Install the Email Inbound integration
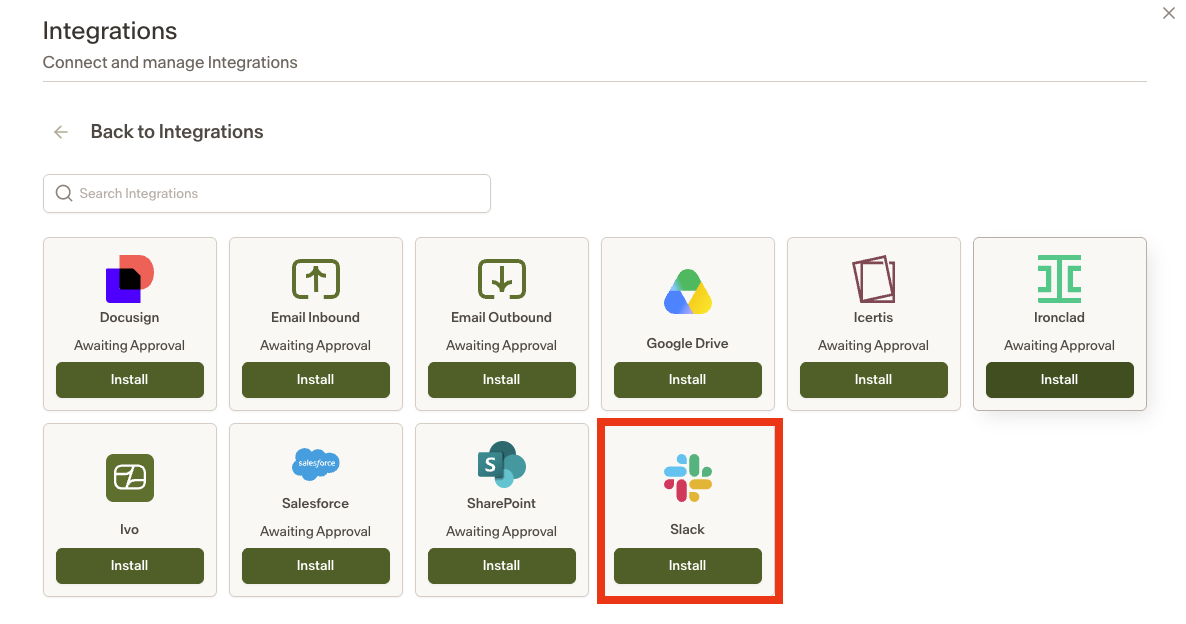This screenshot has height=624, width=1186. pos(315,380)
